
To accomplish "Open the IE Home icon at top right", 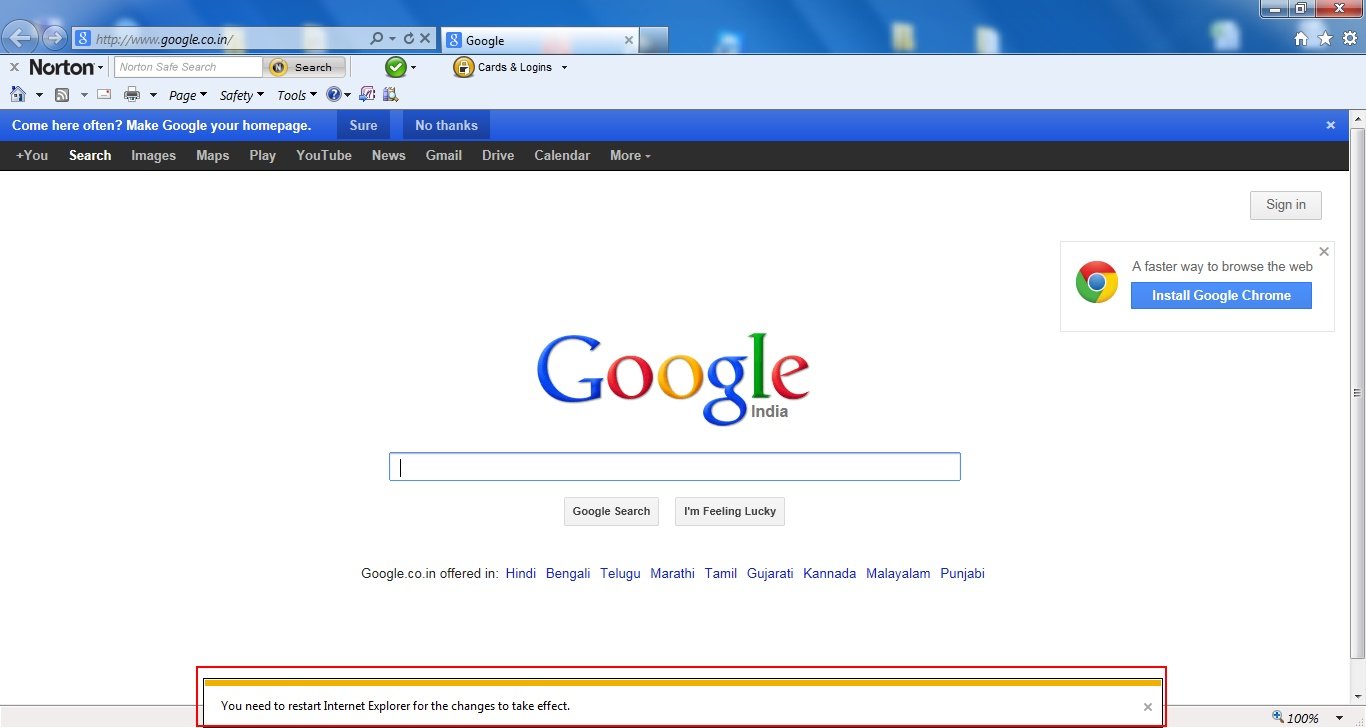I will coord(1301,38).
